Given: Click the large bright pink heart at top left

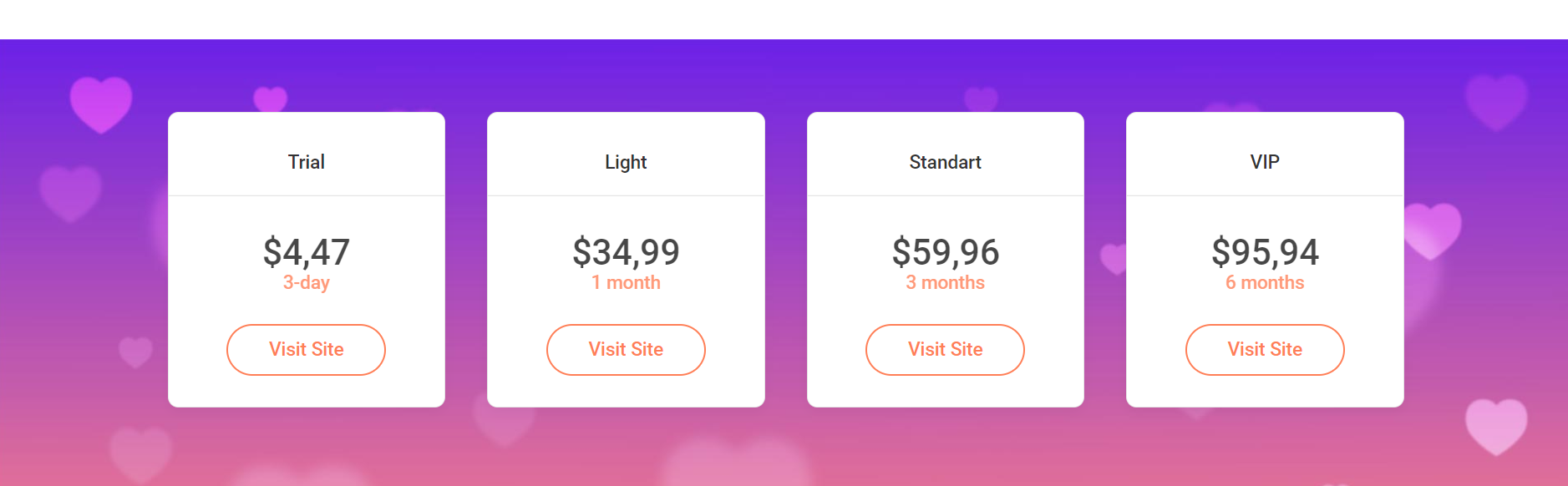Looking at the screenshot, I should click(101, 103).
